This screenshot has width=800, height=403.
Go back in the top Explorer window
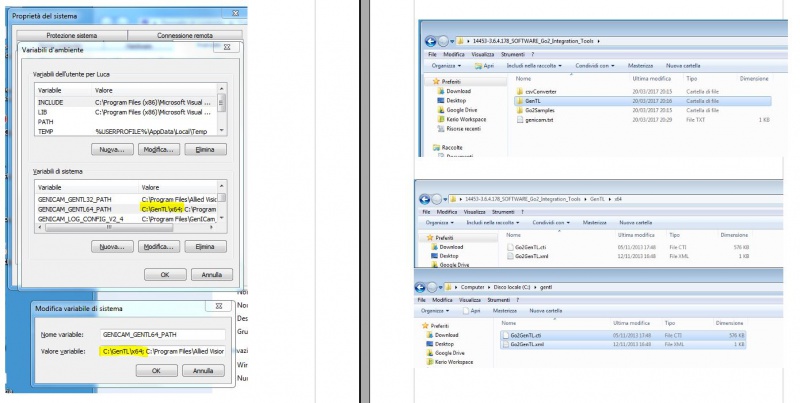coord(430,41)
